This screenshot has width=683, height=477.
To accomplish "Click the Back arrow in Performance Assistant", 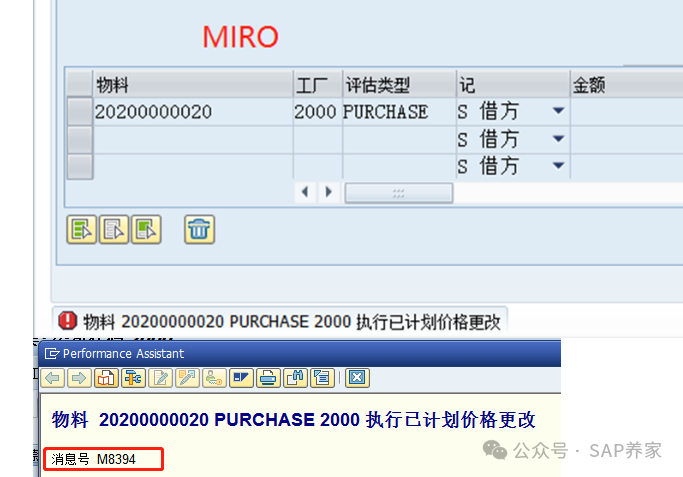I will pyautogui.click(x=53, y=378).
